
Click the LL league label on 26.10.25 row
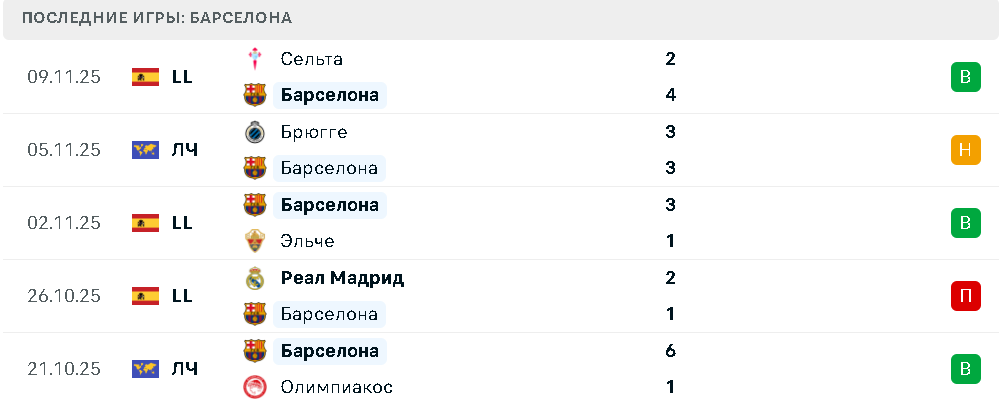point(182,296)
